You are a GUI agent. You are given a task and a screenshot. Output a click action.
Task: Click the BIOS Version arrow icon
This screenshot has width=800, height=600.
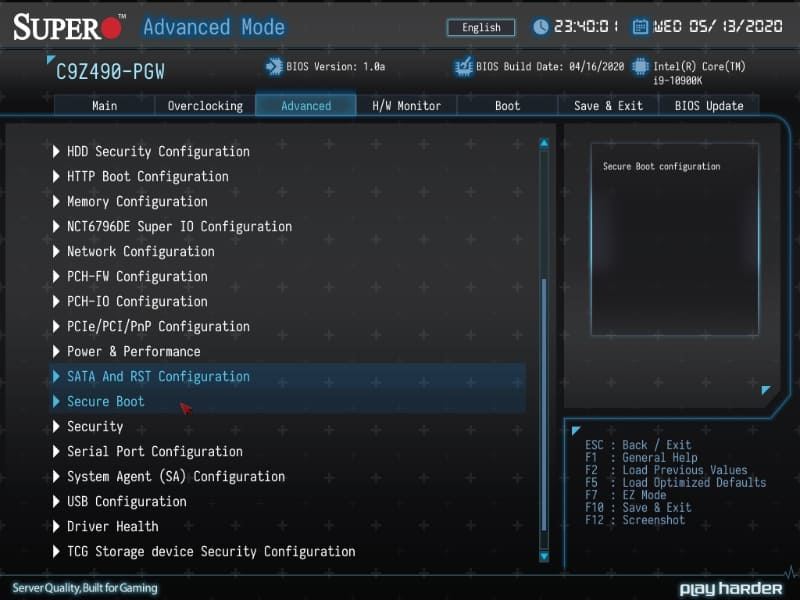click(x=273, y=68)
